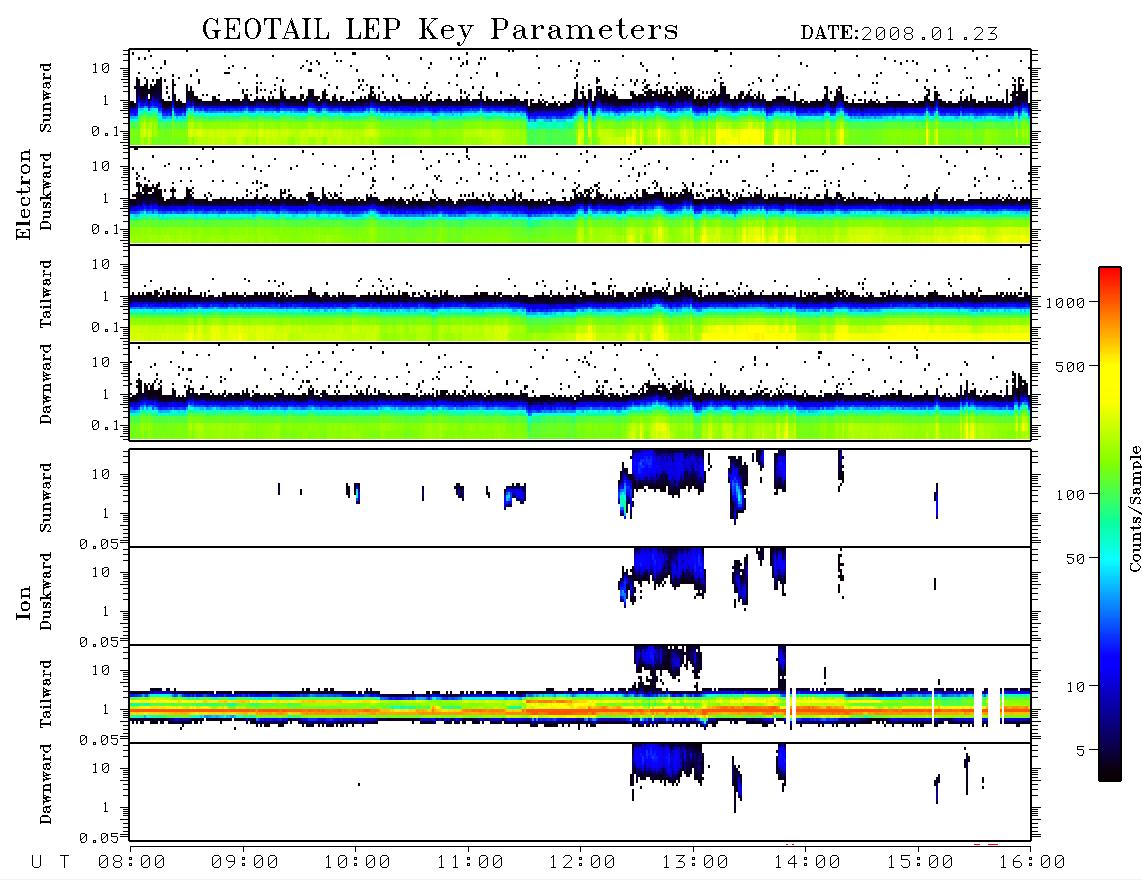Click the rainbow Counts/Sample color scale bar
This screenshot has height=880, width=1142.
click(1110, 524)
